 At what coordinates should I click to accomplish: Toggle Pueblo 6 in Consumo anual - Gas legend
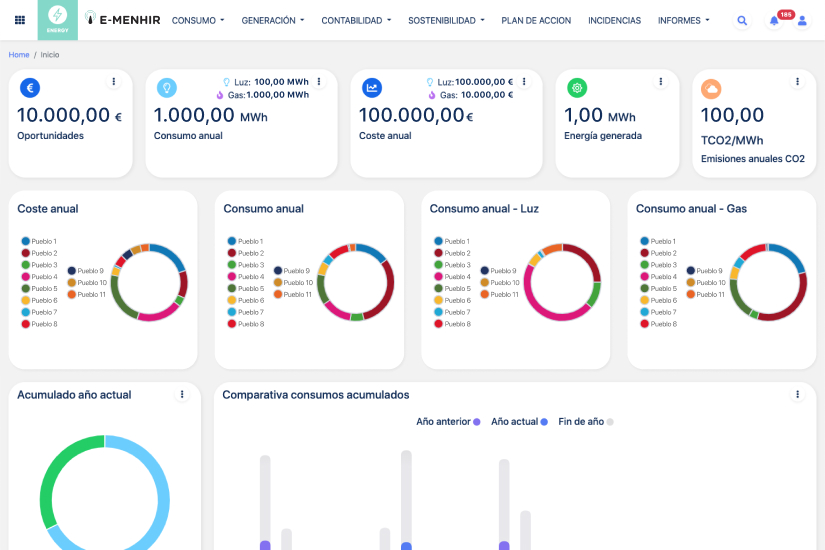(659, 301)
